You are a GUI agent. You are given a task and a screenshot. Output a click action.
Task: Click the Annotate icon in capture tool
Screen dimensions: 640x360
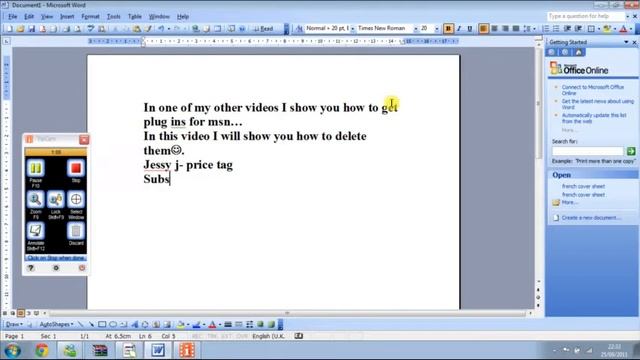pos(36,231)
